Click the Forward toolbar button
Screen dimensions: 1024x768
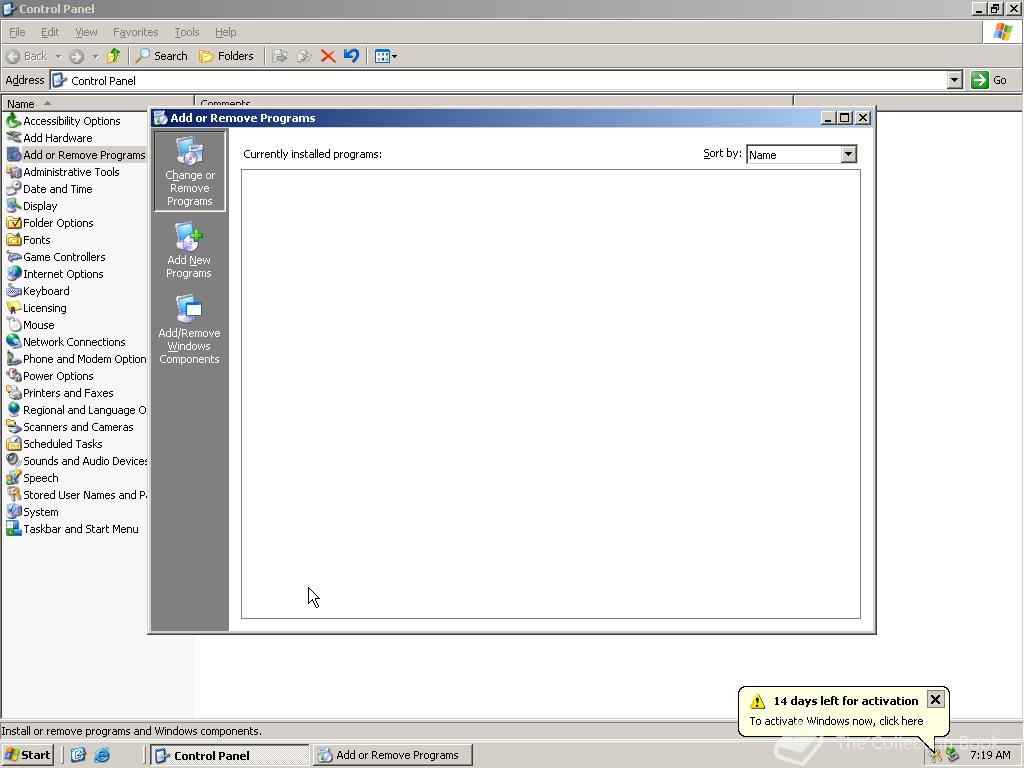tap(76, 56)
